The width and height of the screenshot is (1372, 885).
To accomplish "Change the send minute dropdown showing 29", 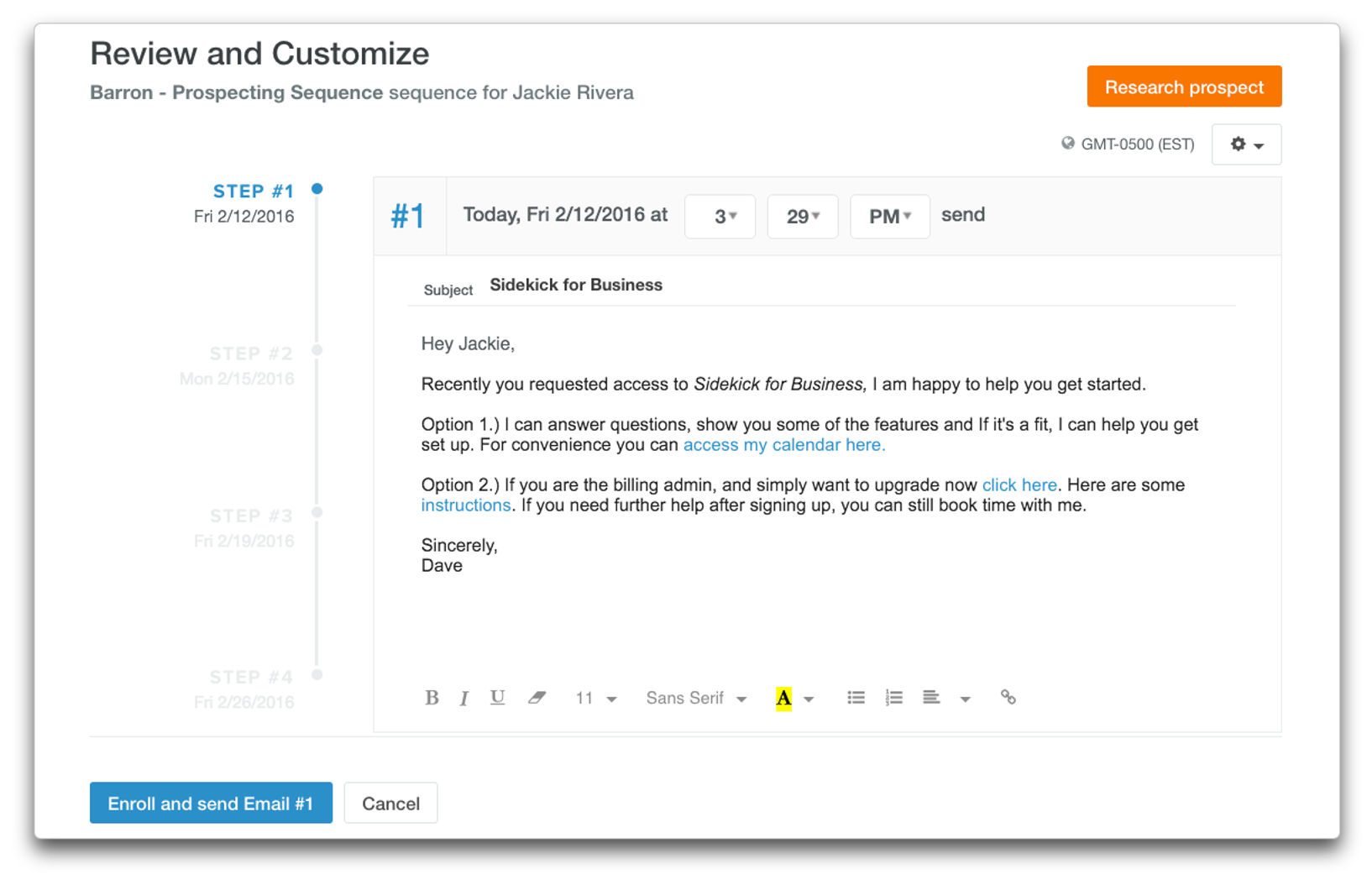I will coord(803,217).
